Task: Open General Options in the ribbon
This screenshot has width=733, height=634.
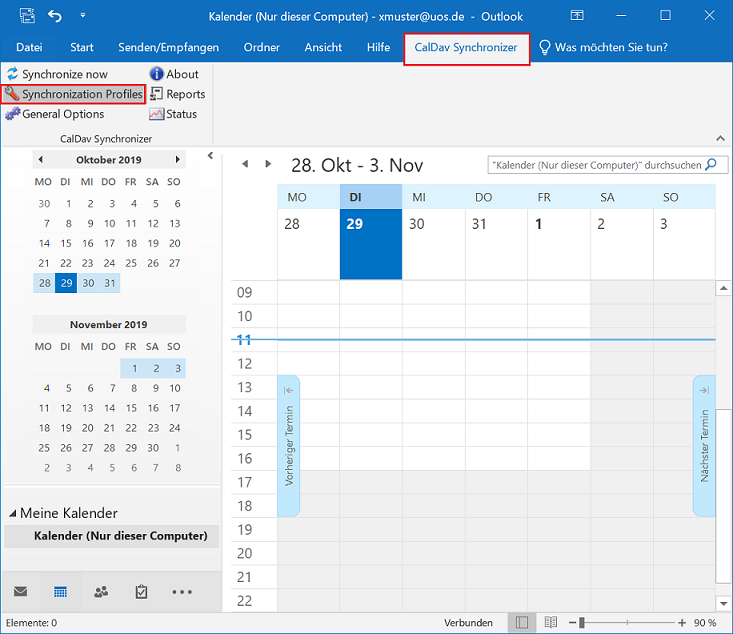Action: tap(55, 114)
